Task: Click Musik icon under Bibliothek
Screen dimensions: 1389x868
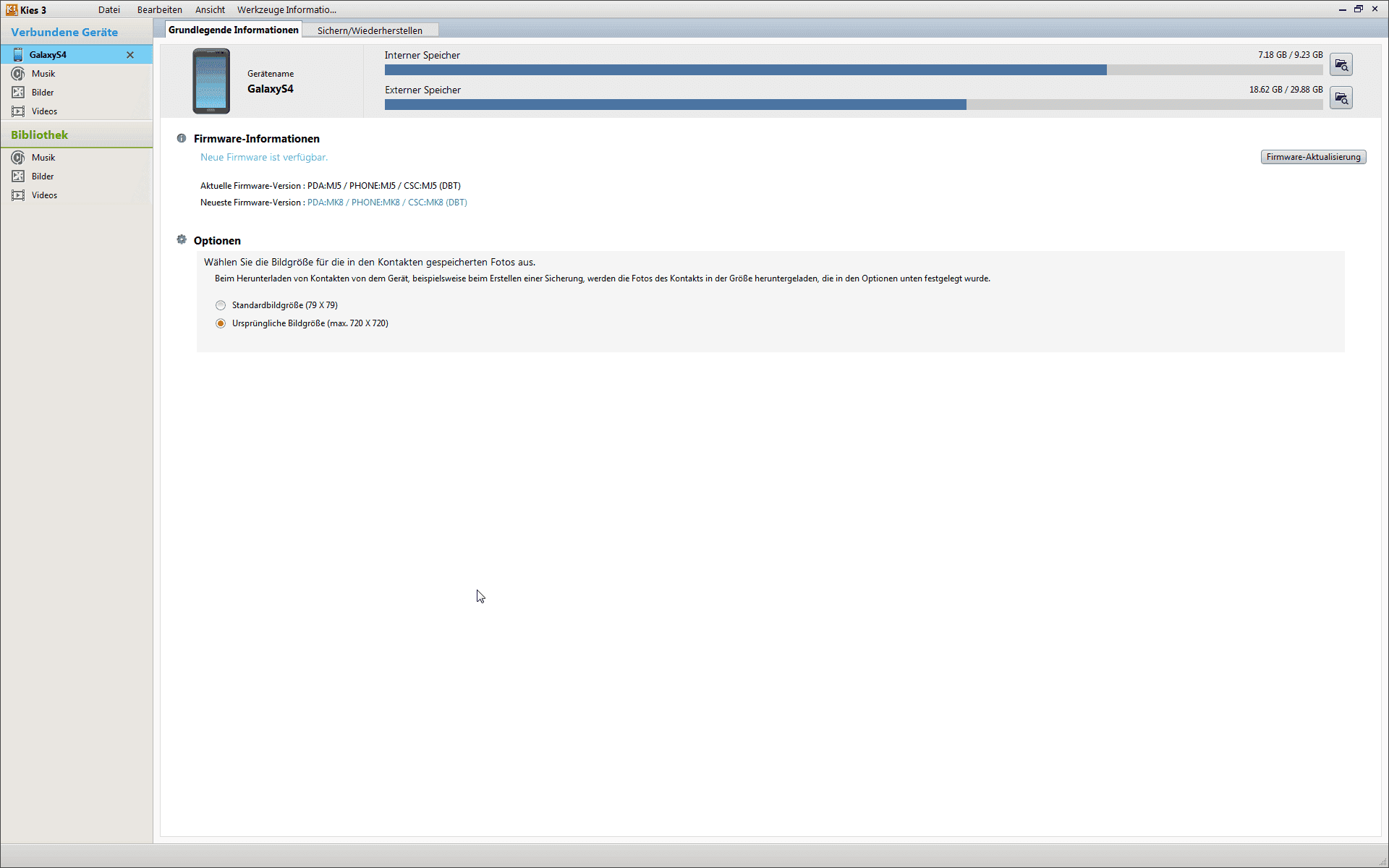Action: click(x=17, y=158)
